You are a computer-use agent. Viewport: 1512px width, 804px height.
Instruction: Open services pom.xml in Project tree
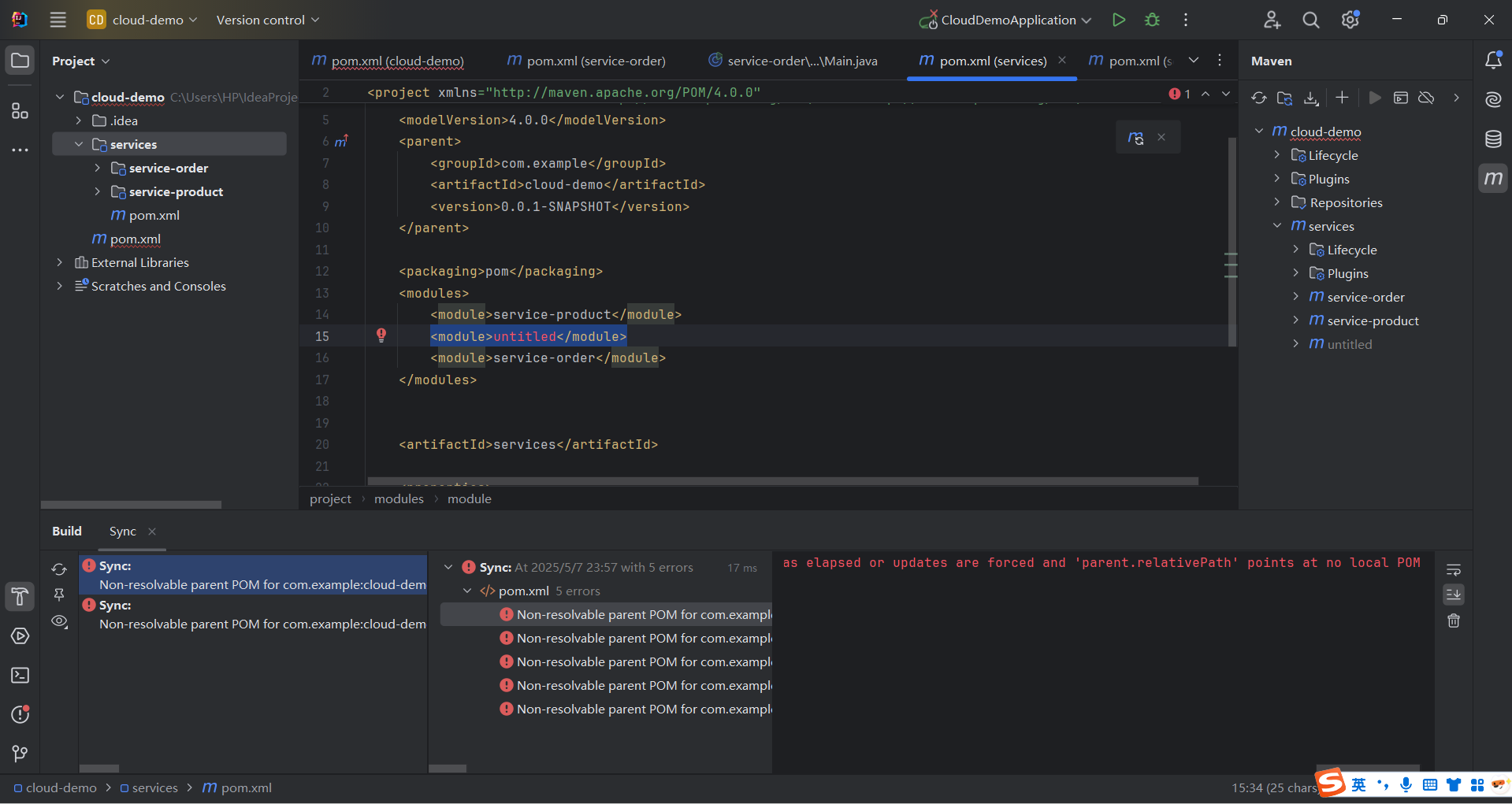(145, 215)
